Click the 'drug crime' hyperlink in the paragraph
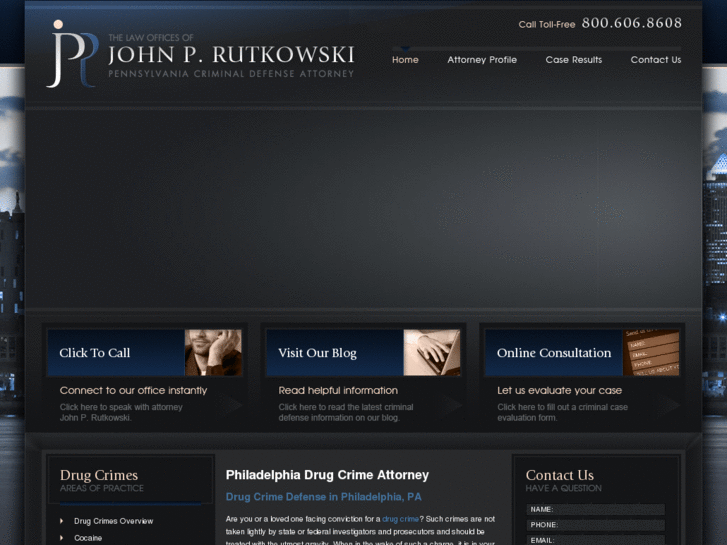This screenshot has height=545, width=727. (400, 519)
